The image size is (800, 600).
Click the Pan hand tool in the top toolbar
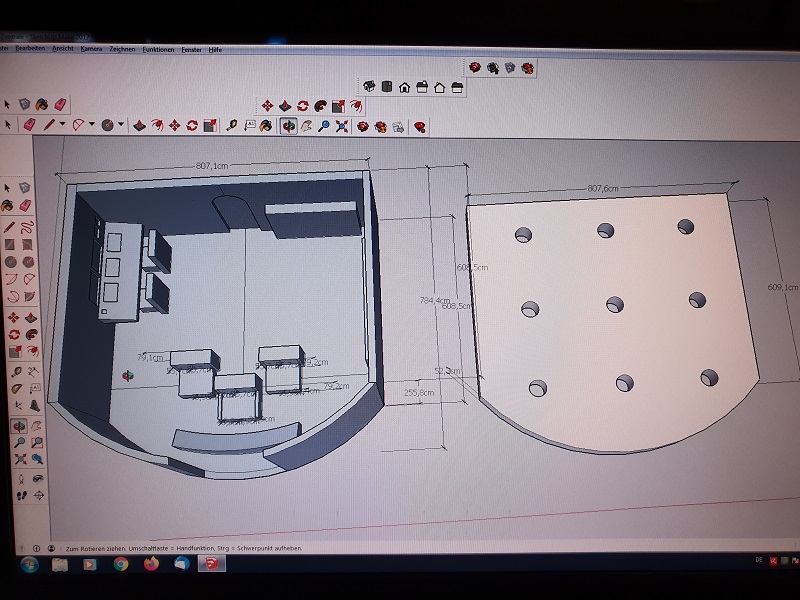pyautogui.click(x=307, y=126)
